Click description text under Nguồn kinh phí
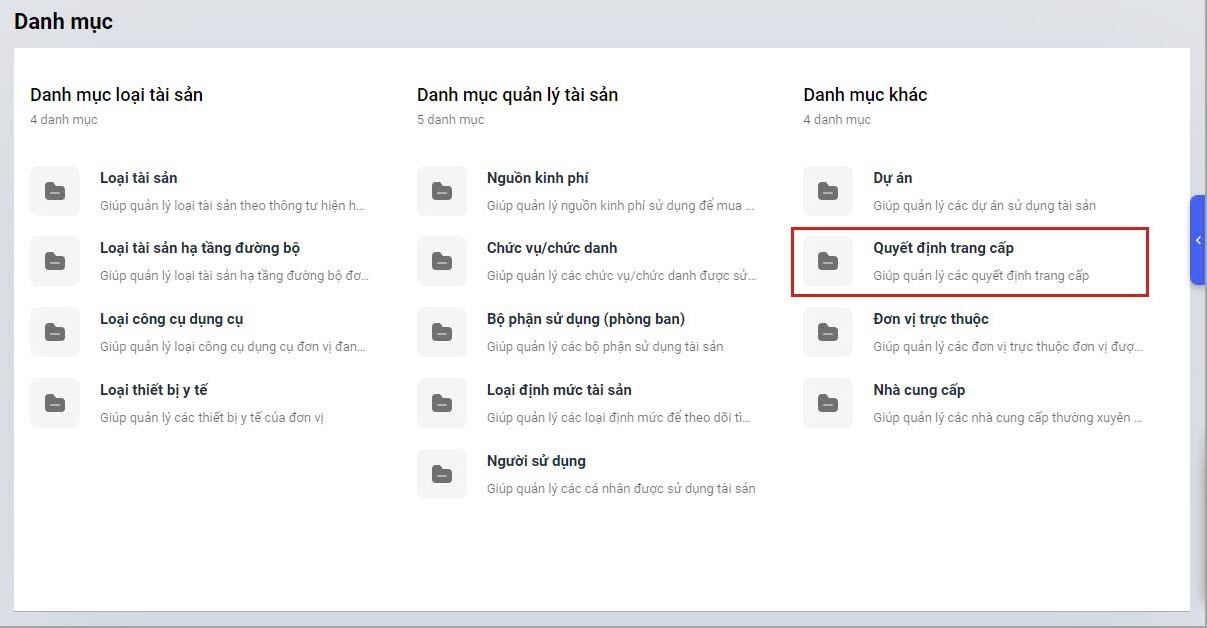The height and width of the screenshot is (628, 1207). tap(620, 206)
